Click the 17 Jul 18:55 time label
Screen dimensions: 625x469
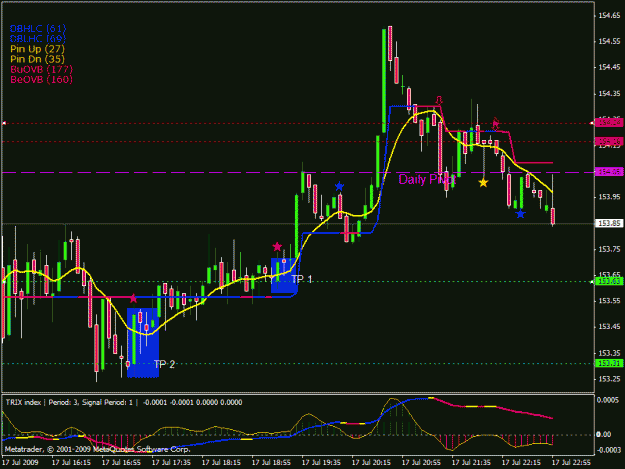click(271, 463)
